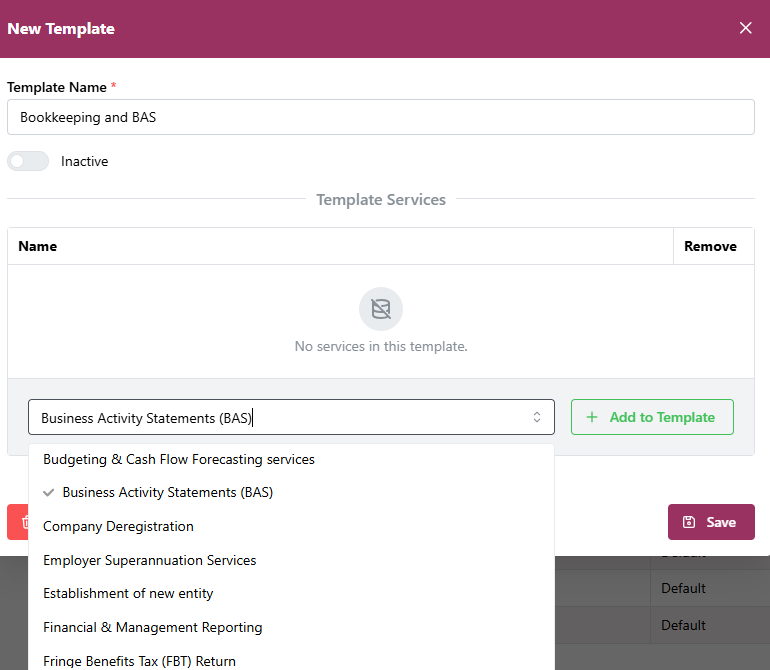
Task: Close the New Template dialog with X
Action: tap(745, 28)
